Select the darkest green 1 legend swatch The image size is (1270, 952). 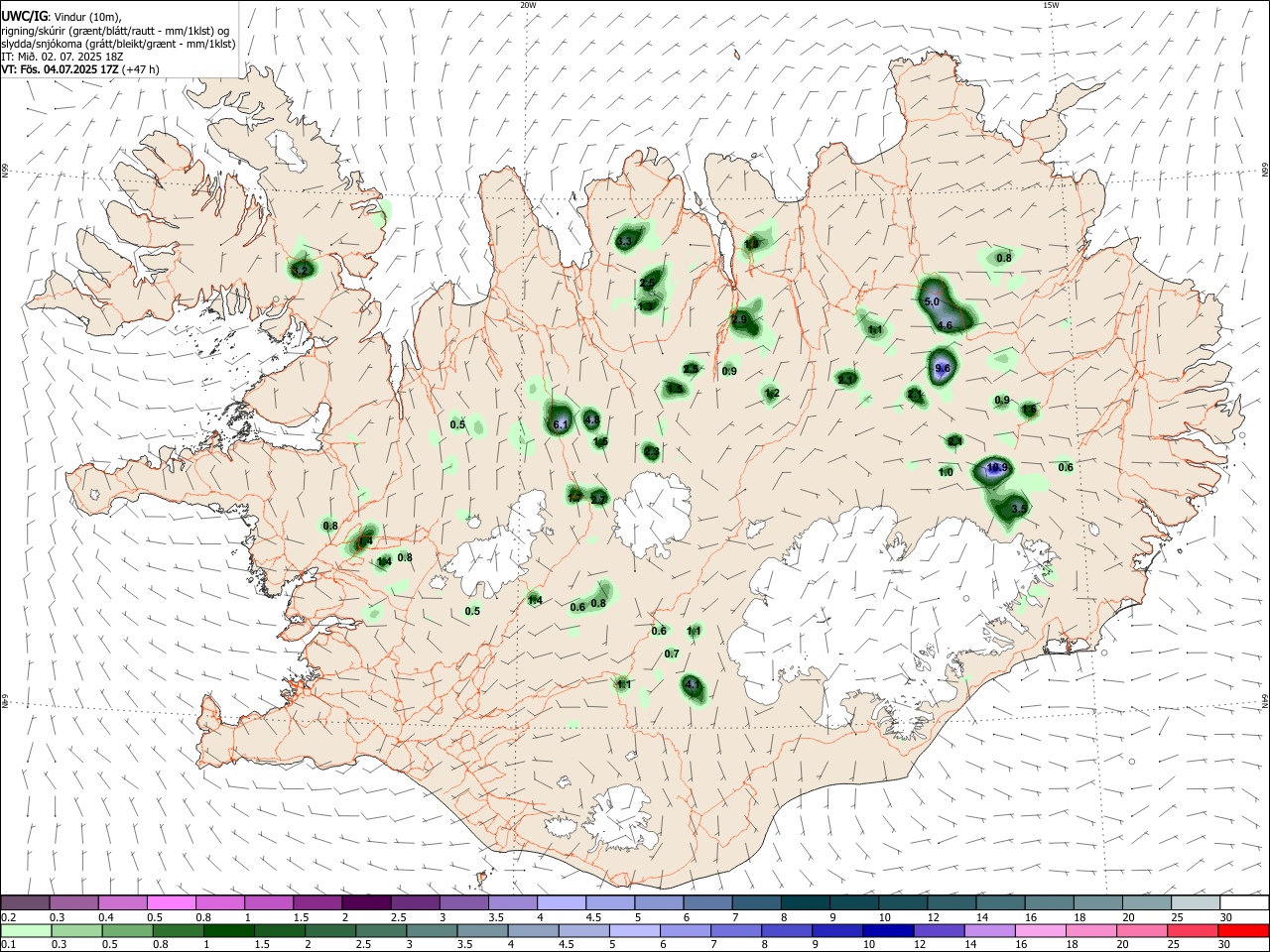(x=230, y=931)
